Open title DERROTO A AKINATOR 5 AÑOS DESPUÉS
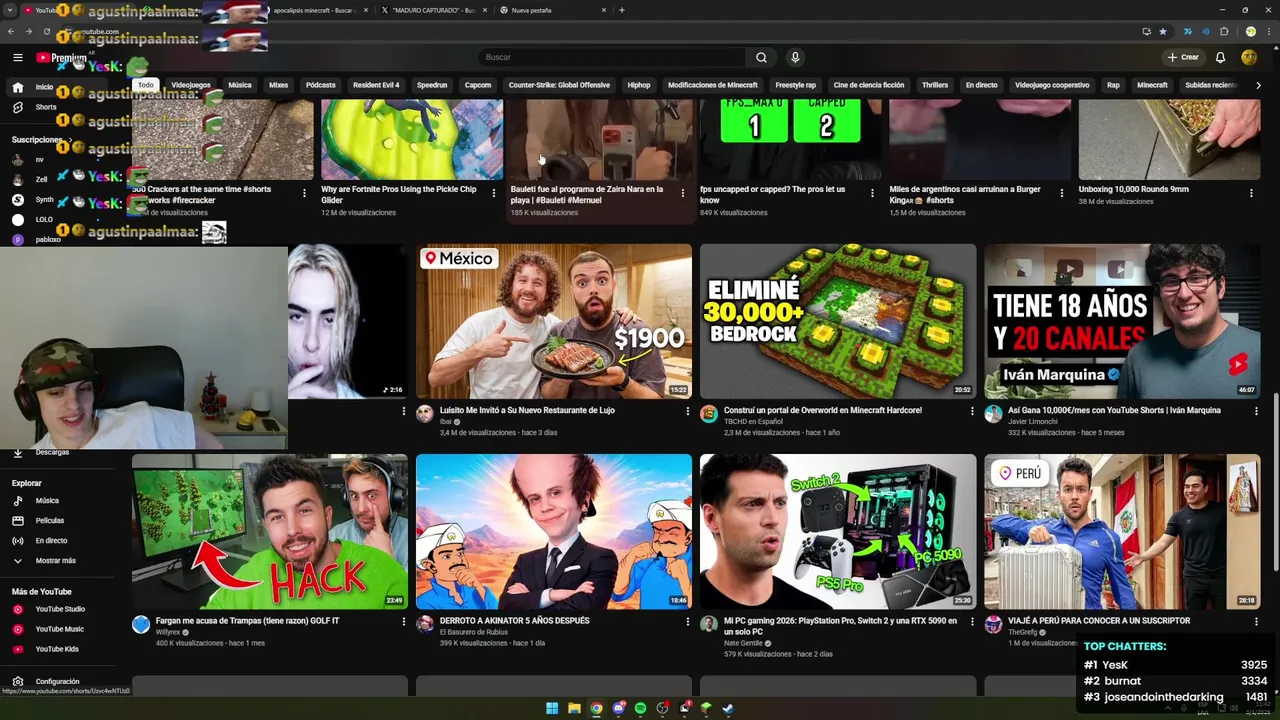 514,621
